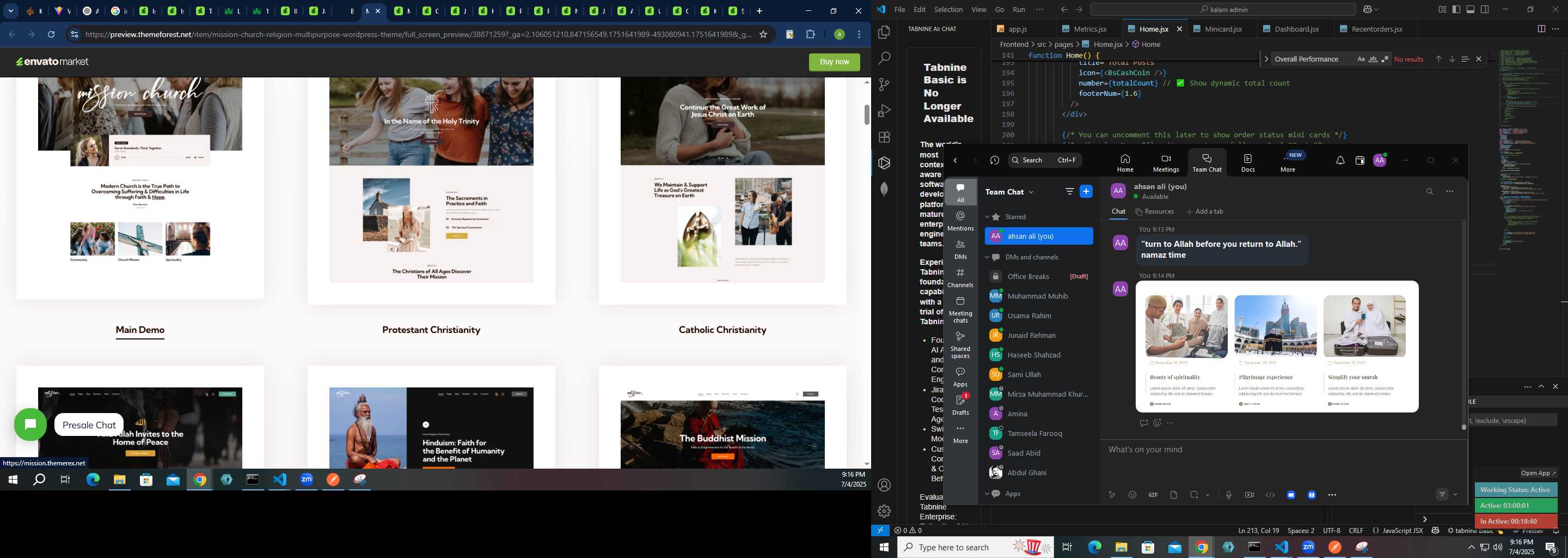Click Open App button in tracker widget

point(1538,474)
